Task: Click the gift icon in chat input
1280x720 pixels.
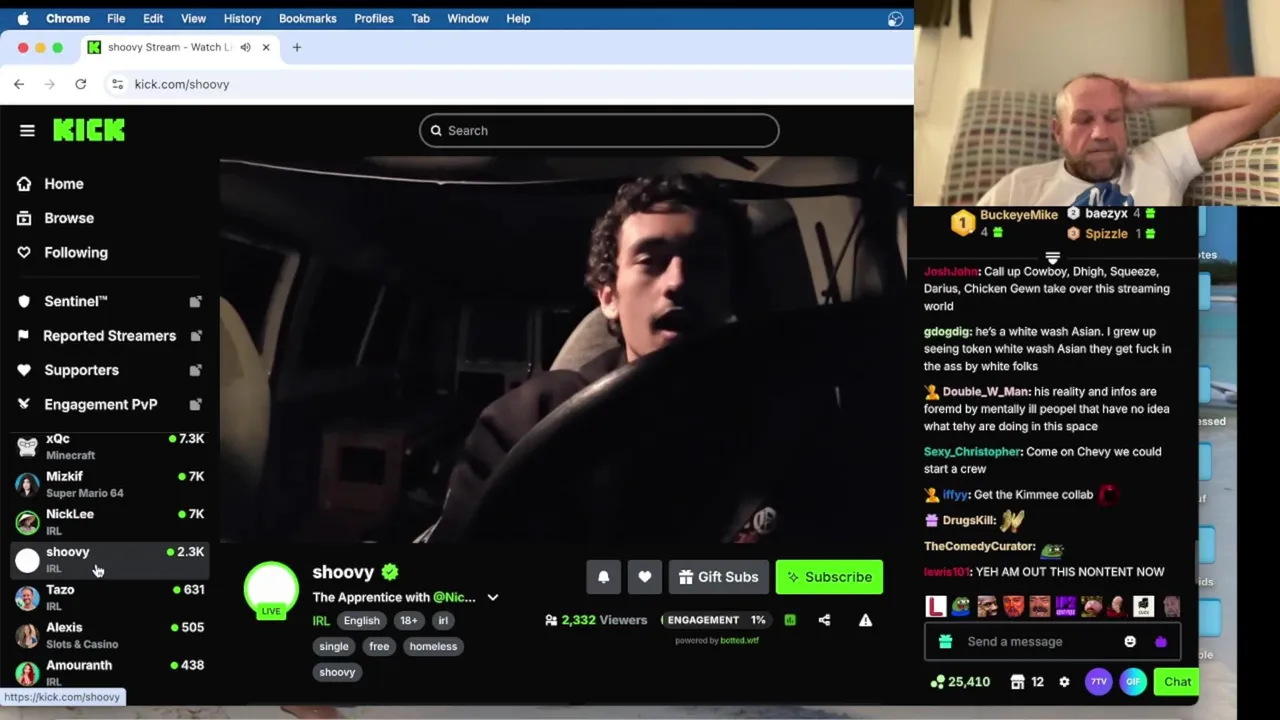Action: coord(945,642)
